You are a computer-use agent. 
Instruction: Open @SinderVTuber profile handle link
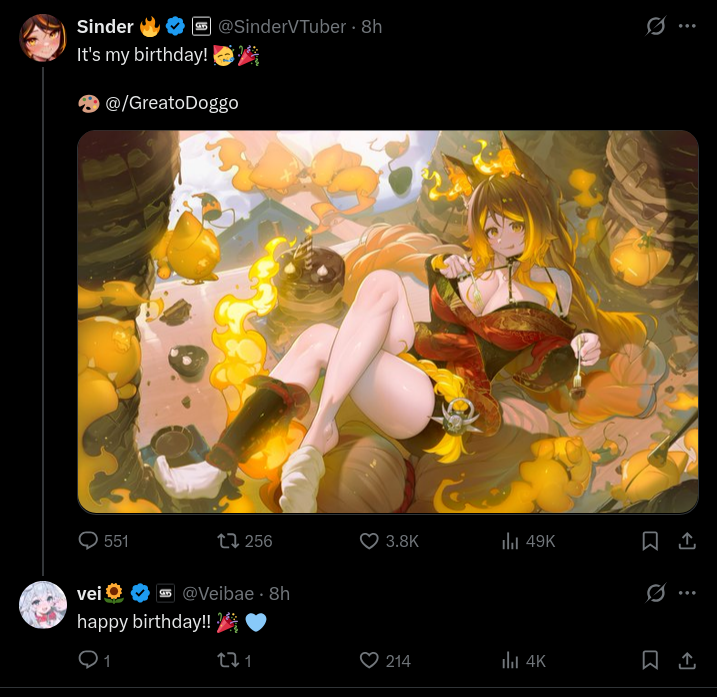click(x=282, y=27)
